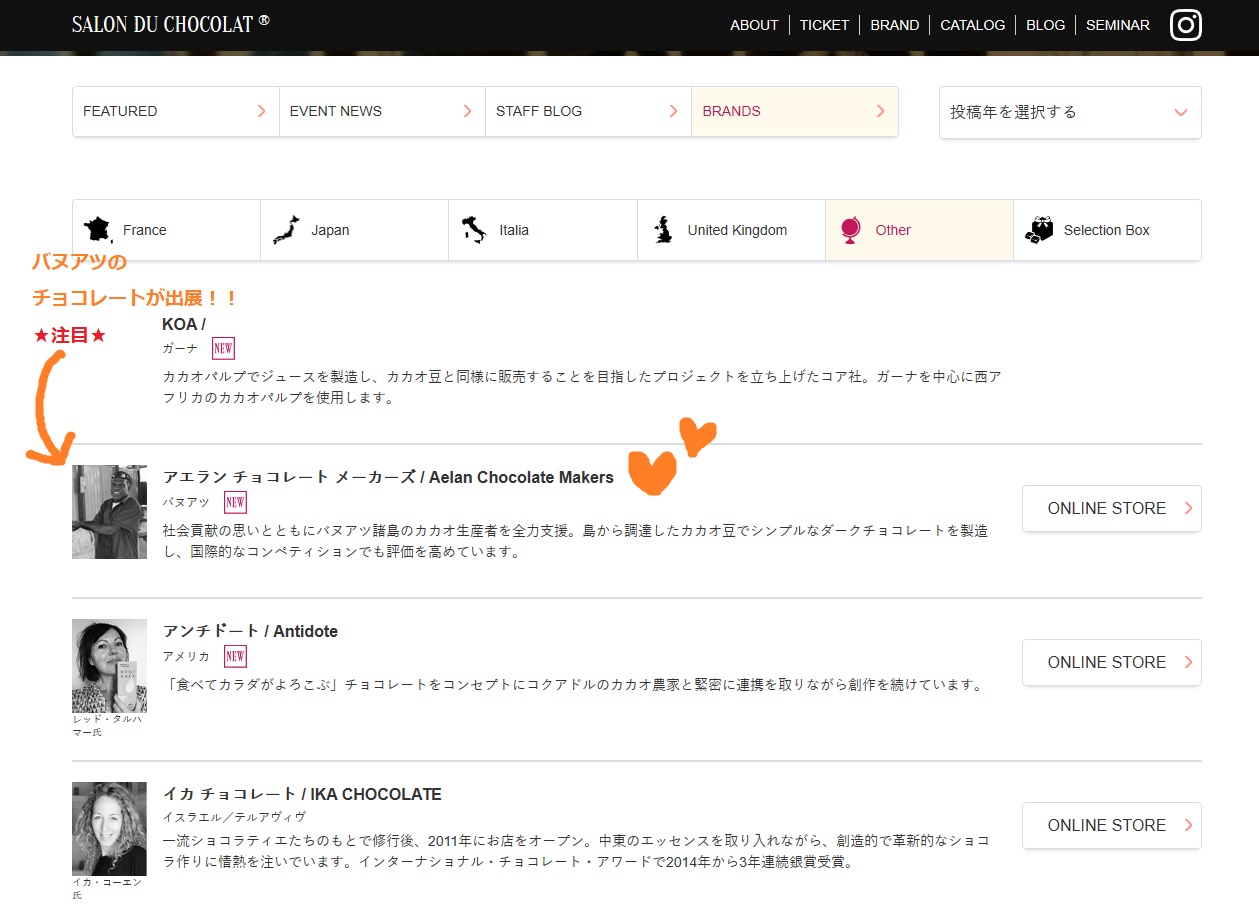Click the arrow on BRANDS tab

880,111
